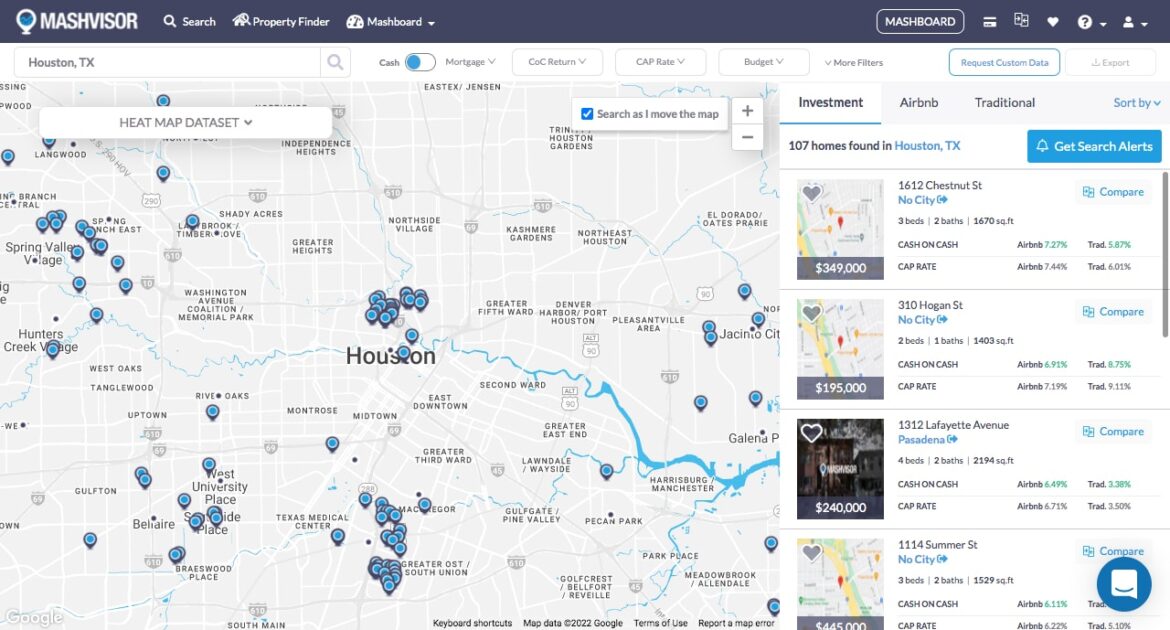This screenshot has width=1170, height=630.
Task: Click Get Search Alerts
Action: 1094,146
